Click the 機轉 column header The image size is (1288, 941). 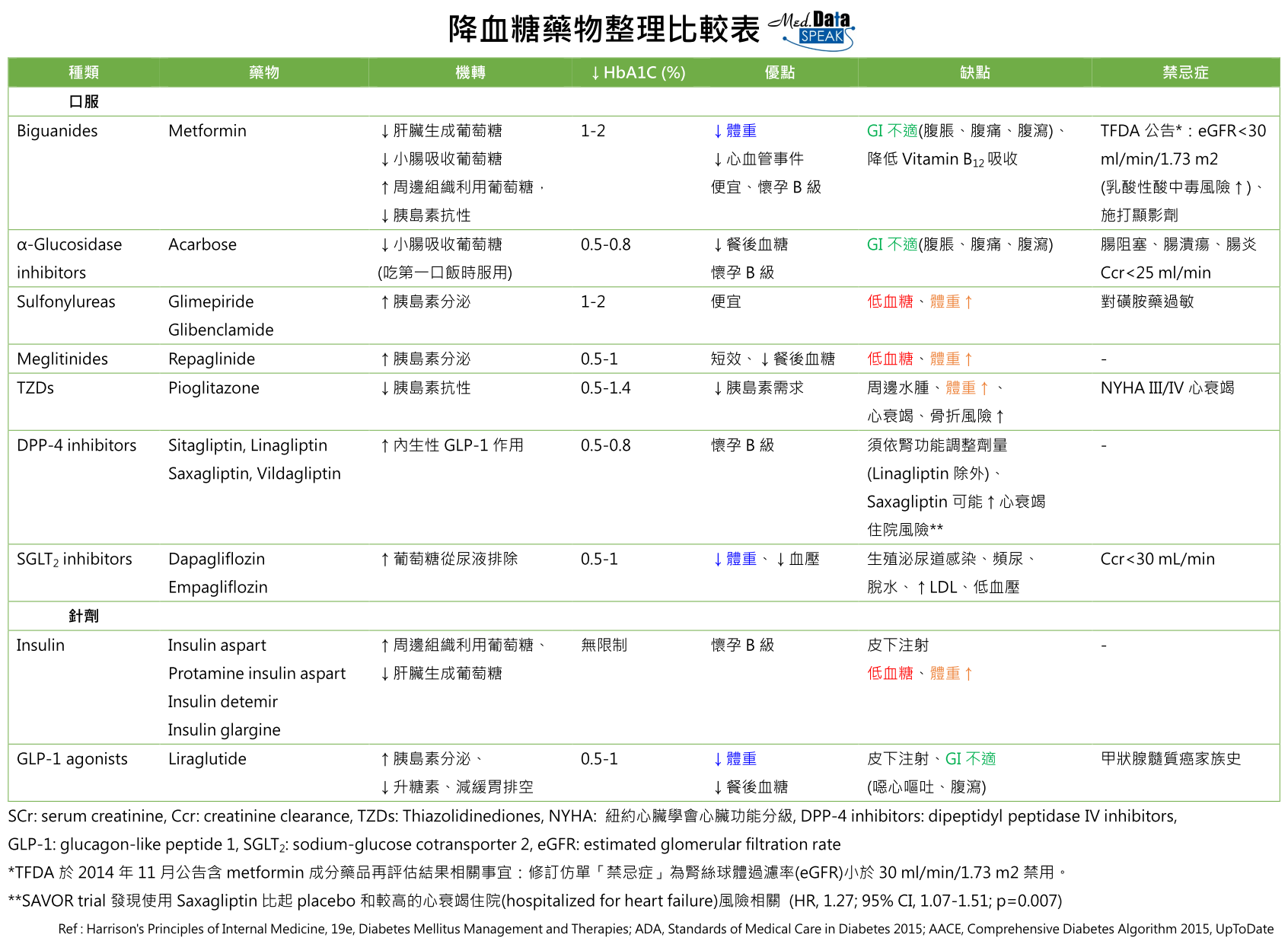470,72
